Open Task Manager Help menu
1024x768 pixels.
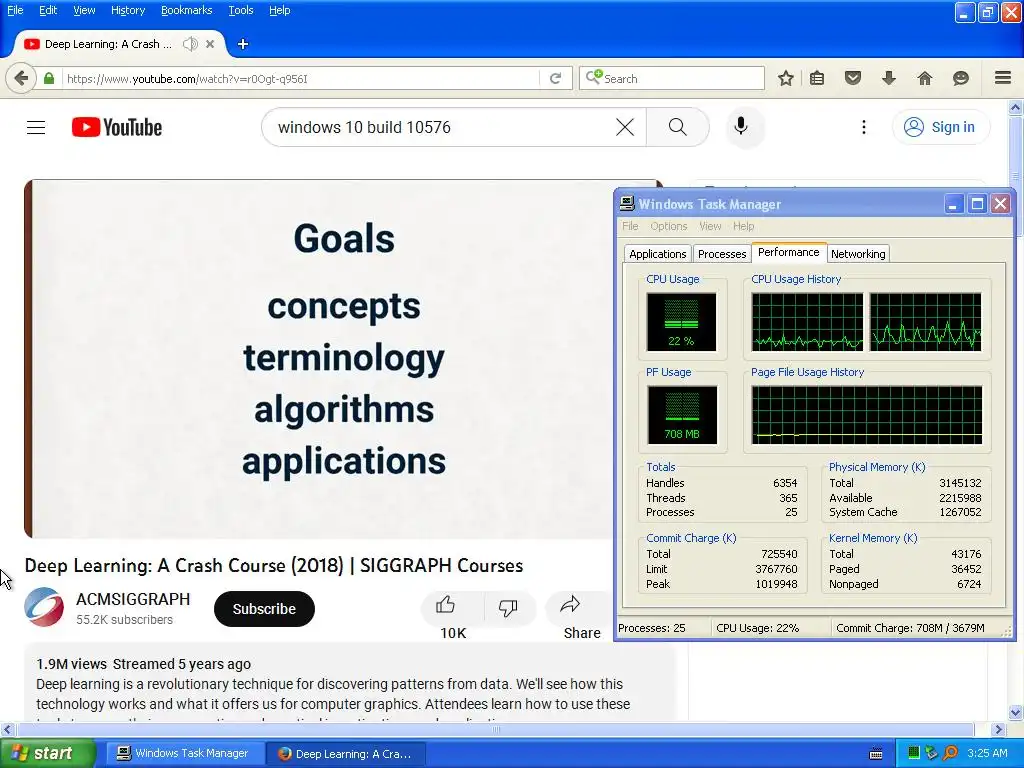(x=743, y=226)
